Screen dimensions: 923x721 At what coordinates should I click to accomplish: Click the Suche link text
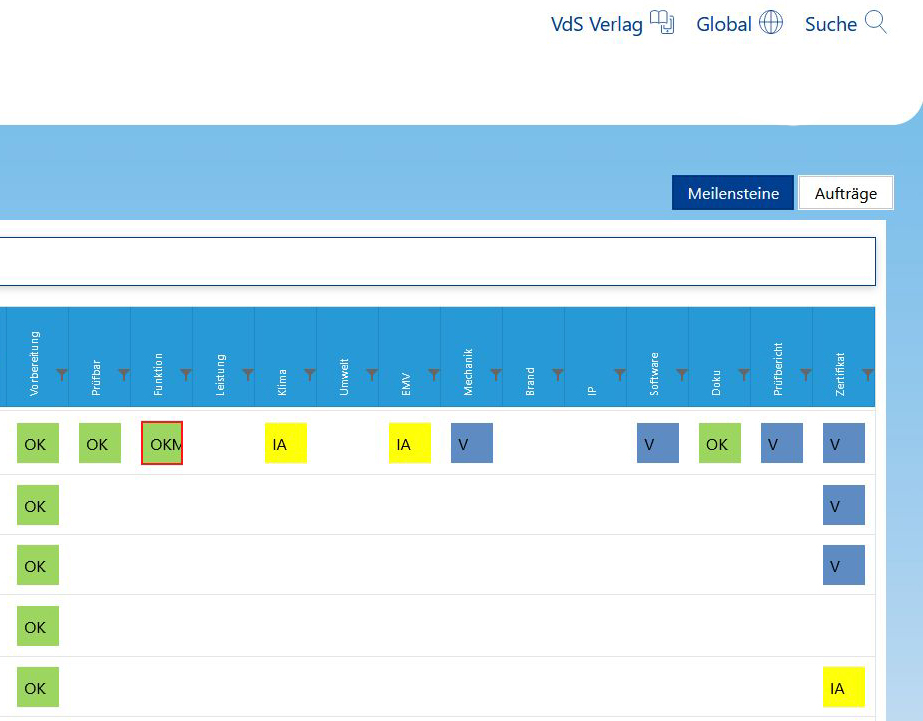pyautogui.click(x=830, y=24)
